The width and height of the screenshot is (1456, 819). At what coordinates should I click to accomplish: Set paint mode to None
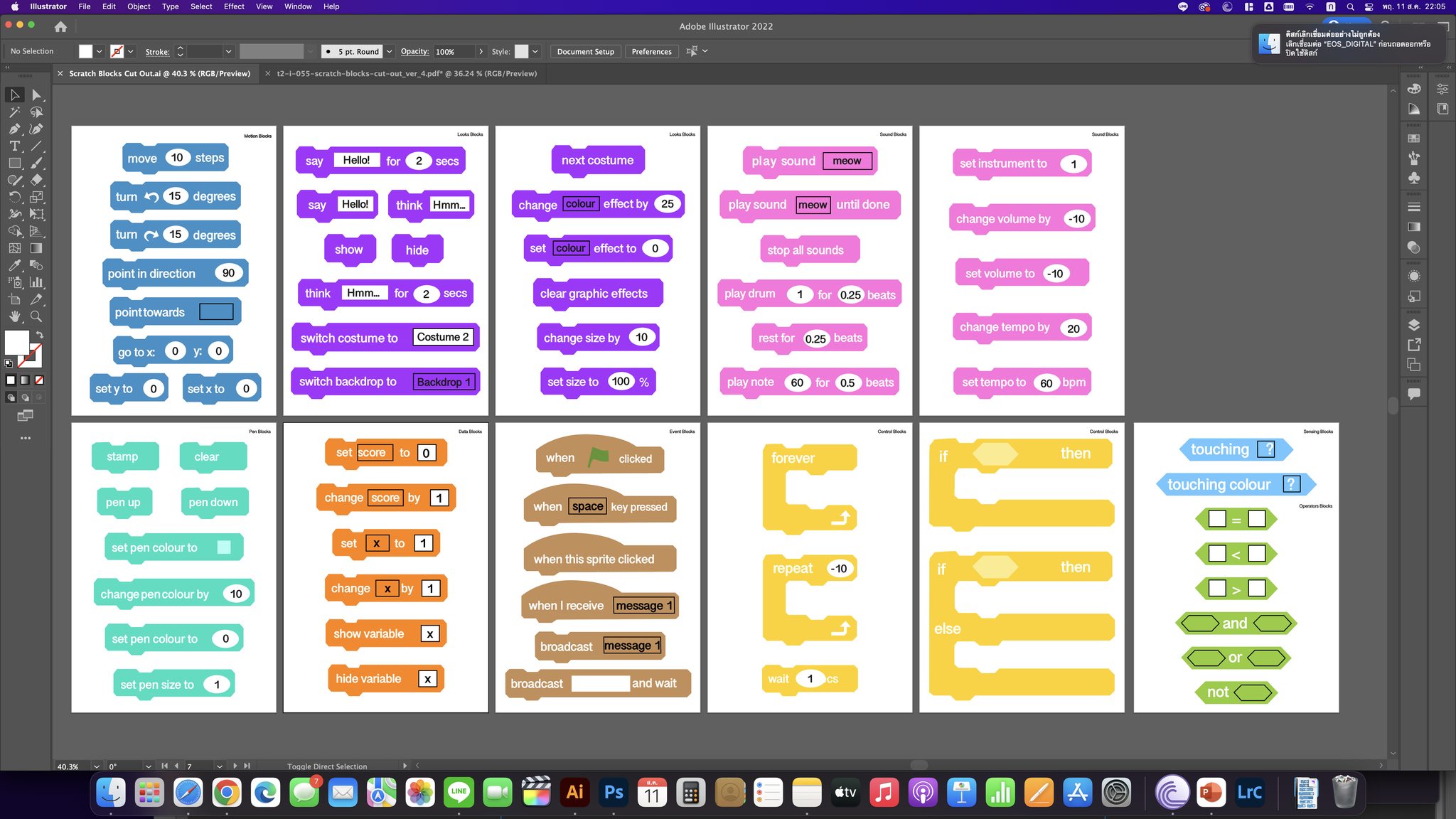(39, 380)
